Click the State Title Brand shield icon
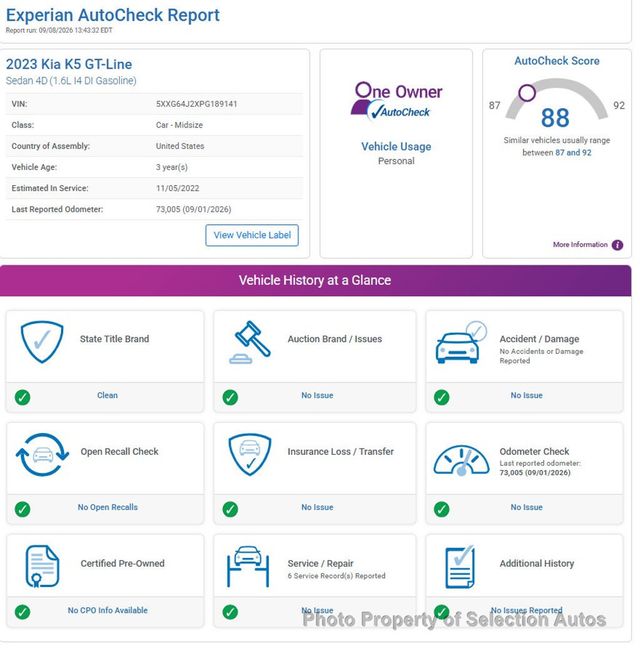Viewport: 640px width, 648px height. point(42,342)
